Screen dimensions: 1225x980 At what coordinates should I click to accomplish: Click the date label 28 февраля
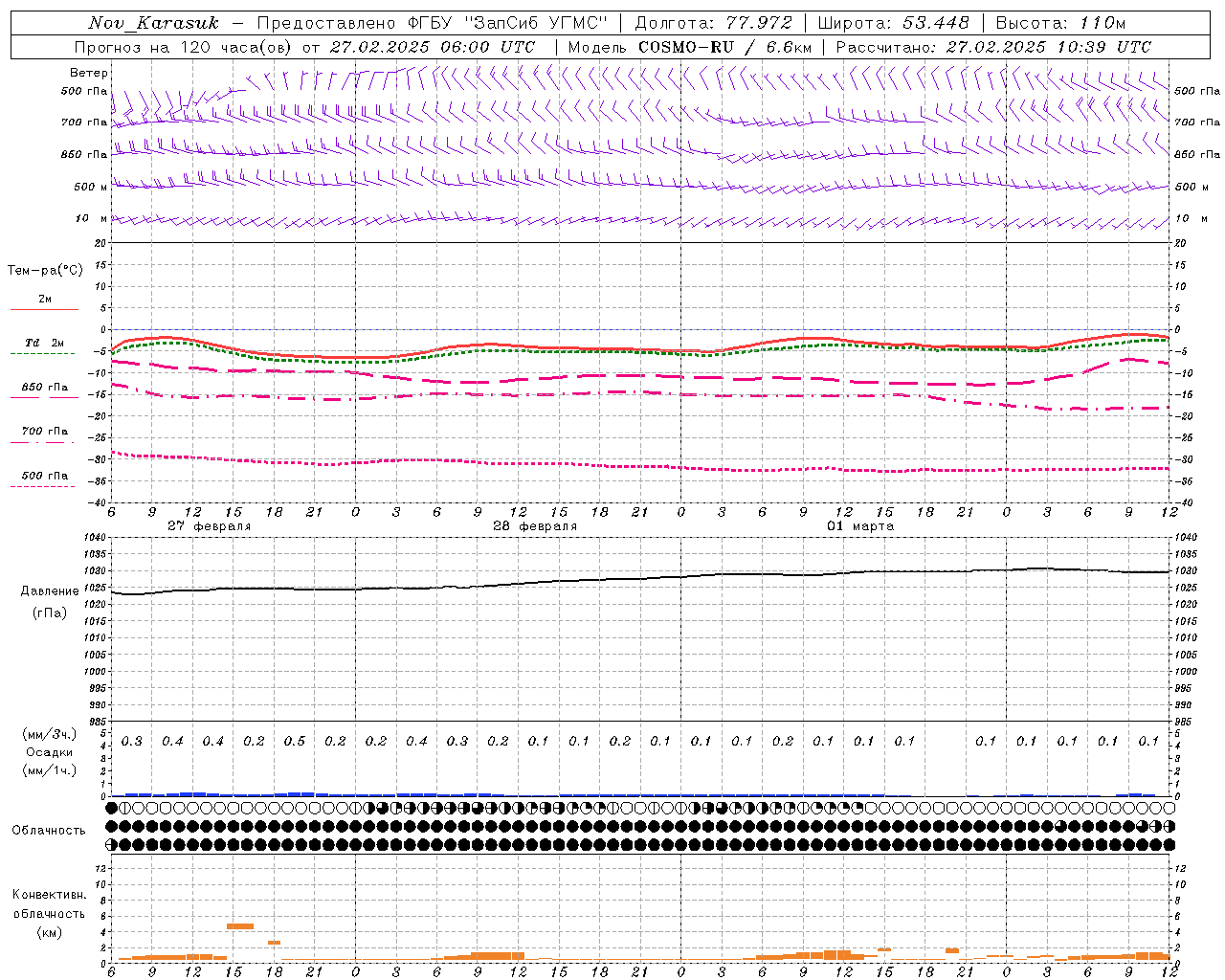534,526
